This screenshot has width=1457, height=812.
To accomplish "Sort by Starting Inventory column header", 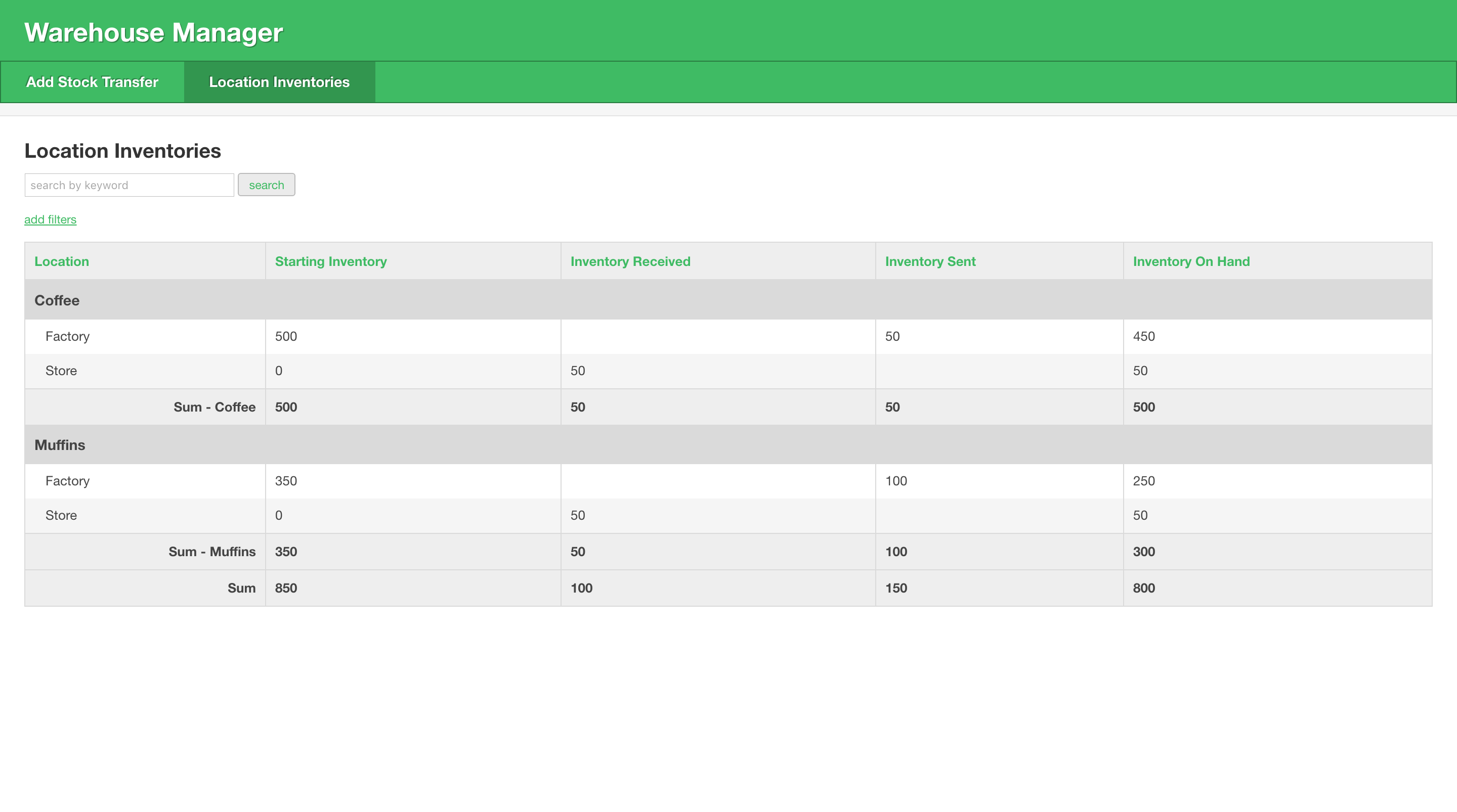I will pyautogui.click(x=331, y=261).
